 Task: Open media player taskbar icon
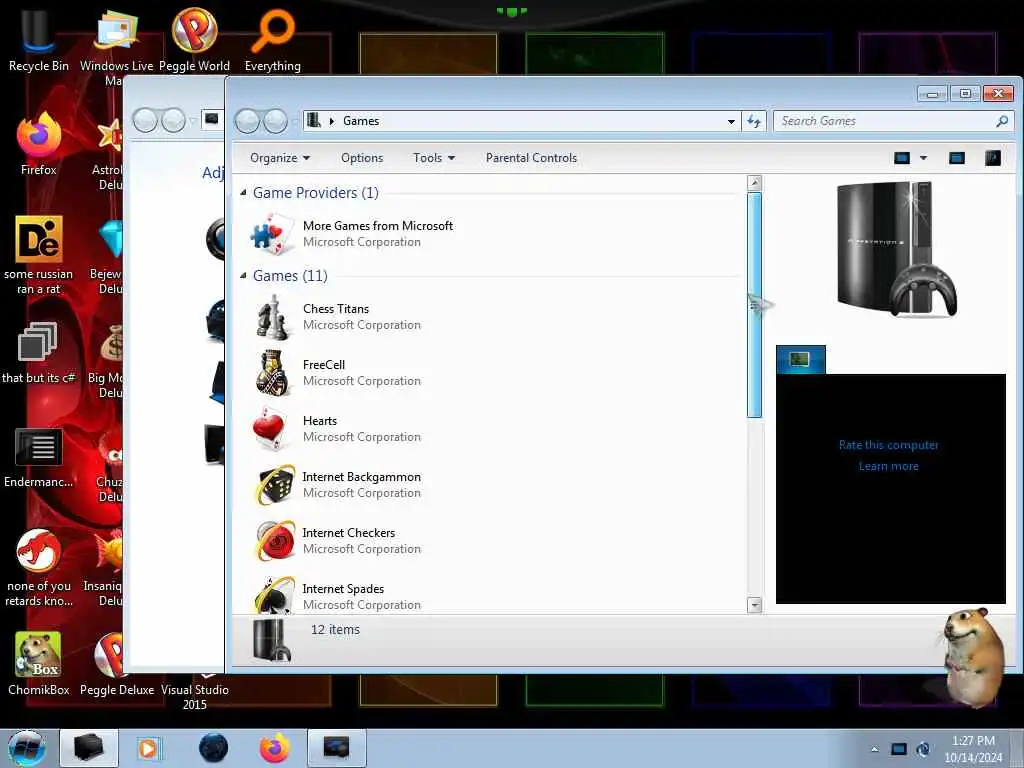(149, 748)
